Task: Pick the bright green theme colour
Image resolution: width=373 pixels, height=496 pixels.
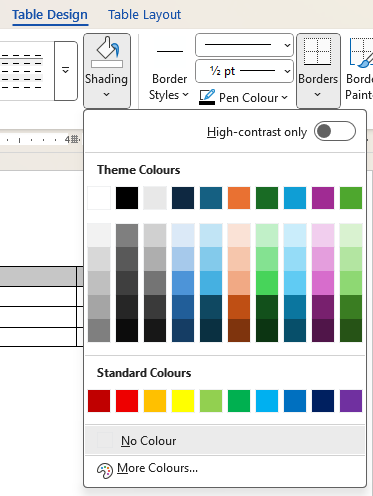Action: (x=351, y=198)
